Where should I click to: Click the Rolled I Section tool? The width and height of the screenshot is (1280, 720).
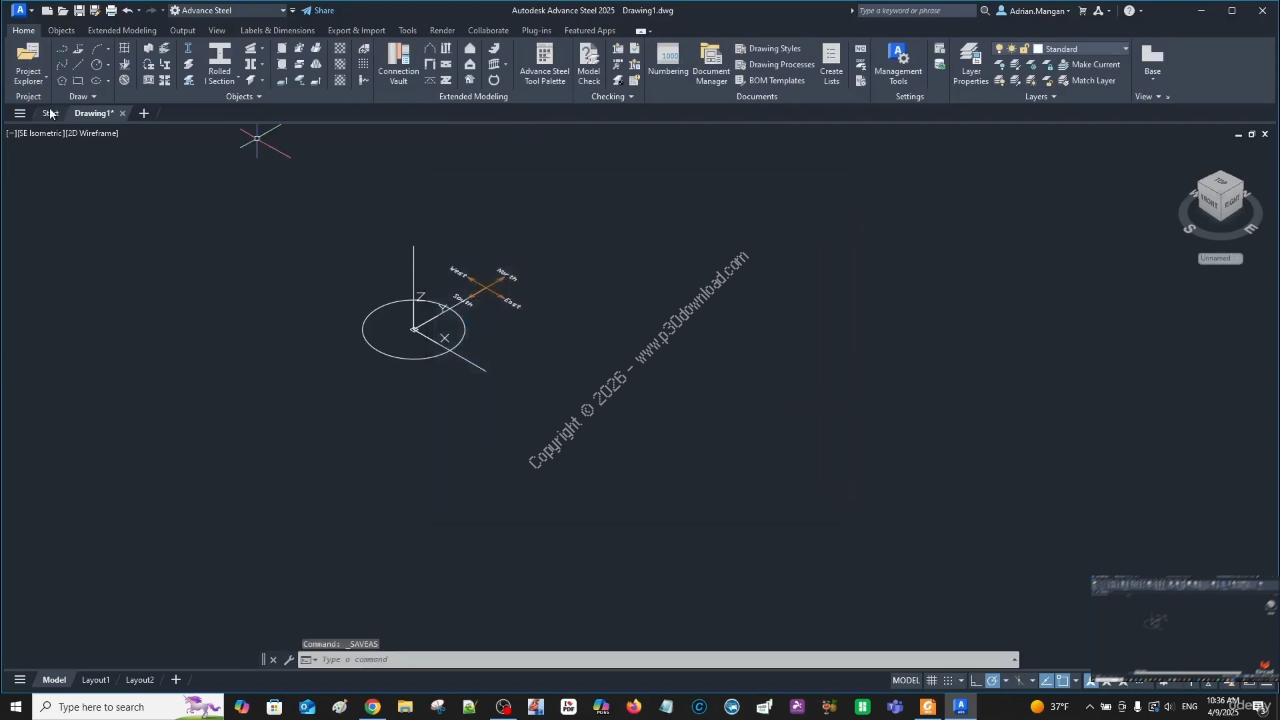220,62
